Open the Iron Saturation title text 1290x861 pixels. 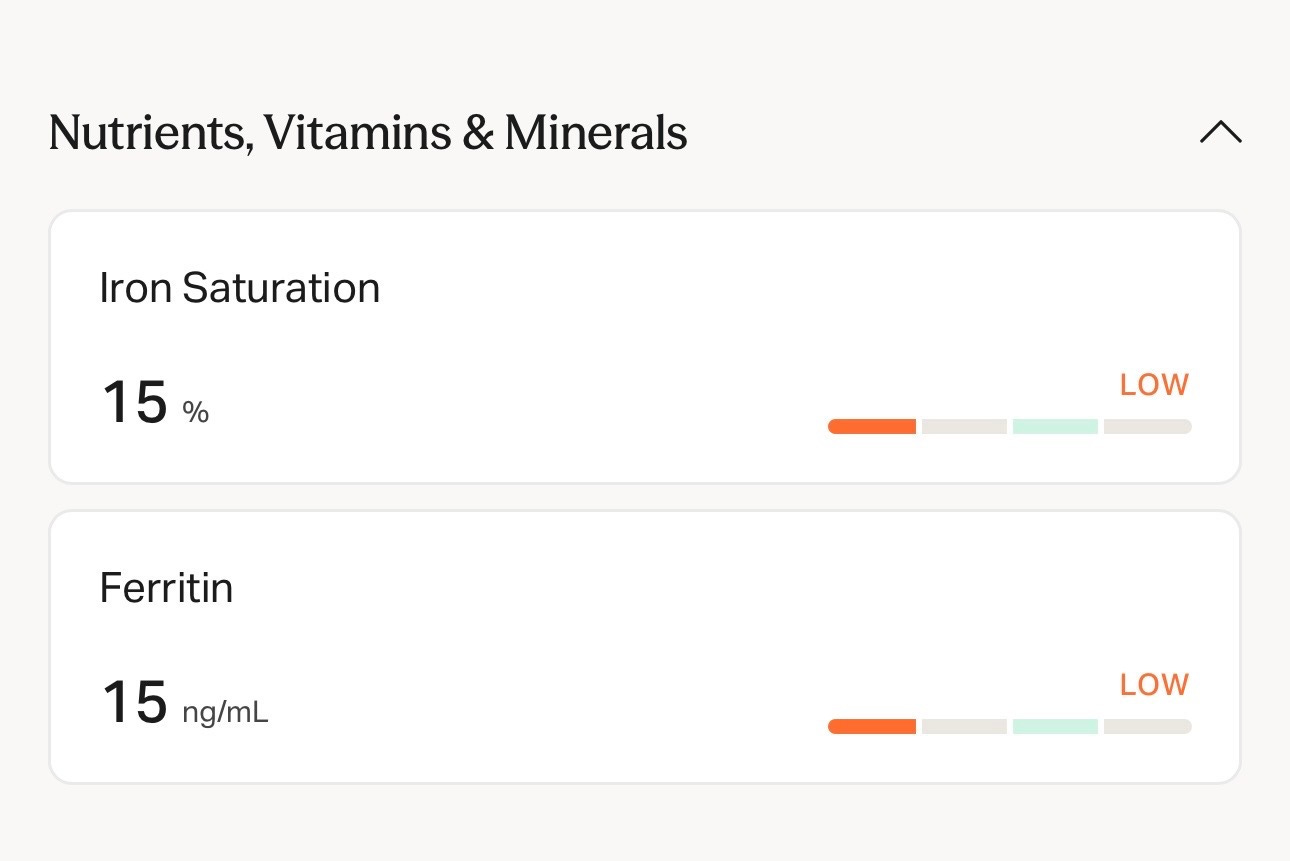pos(240,289)
